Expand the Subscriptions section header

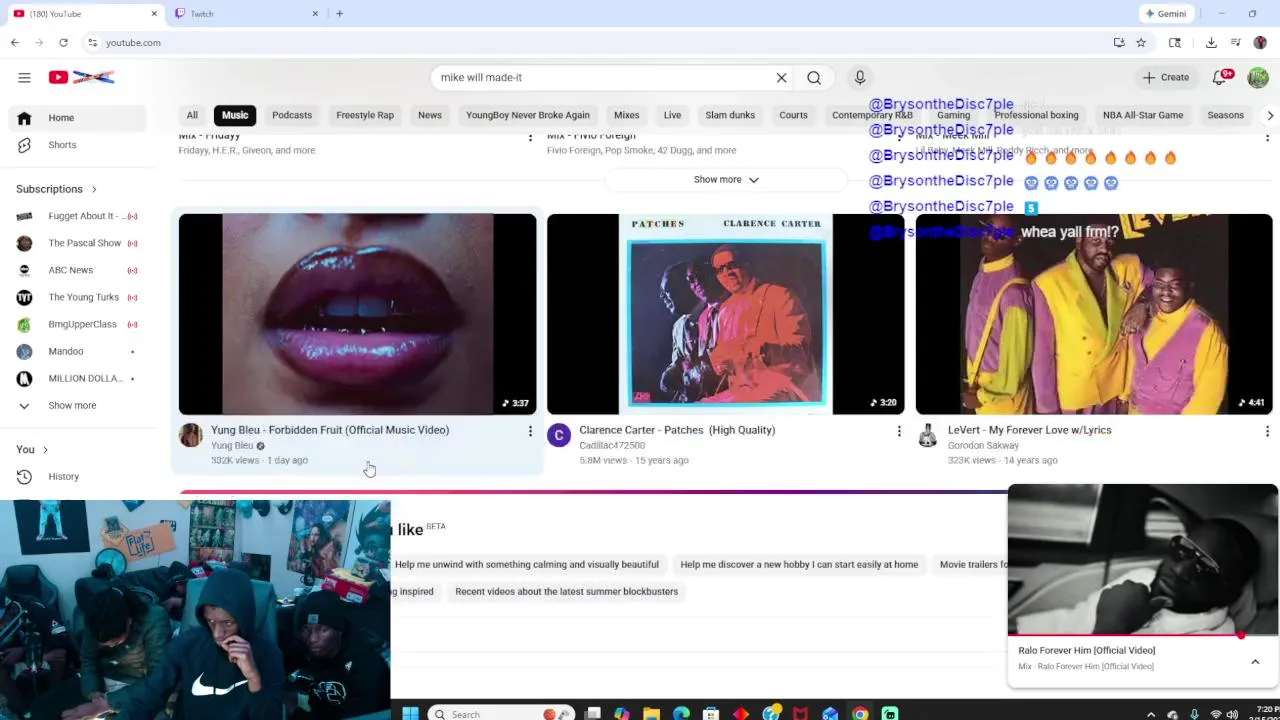pyautogui.click(x=56, y=189)
